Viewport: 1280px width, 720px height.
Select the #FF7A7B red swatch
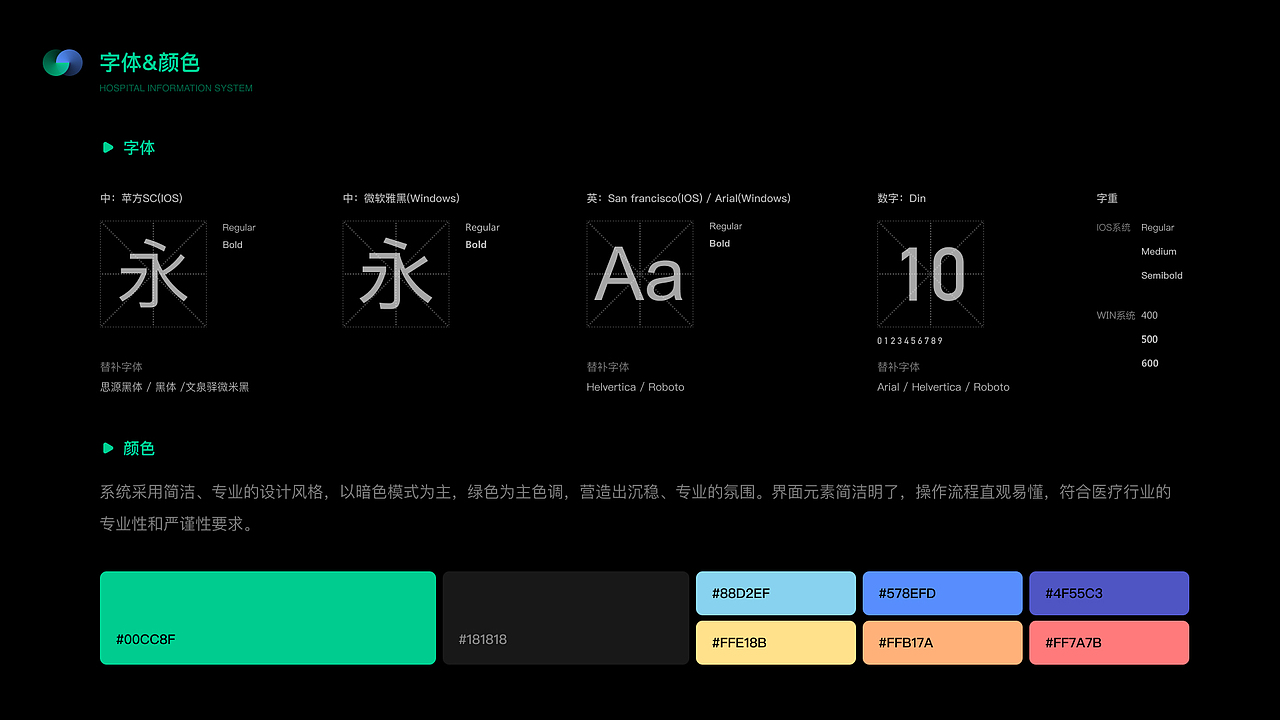1108,642
